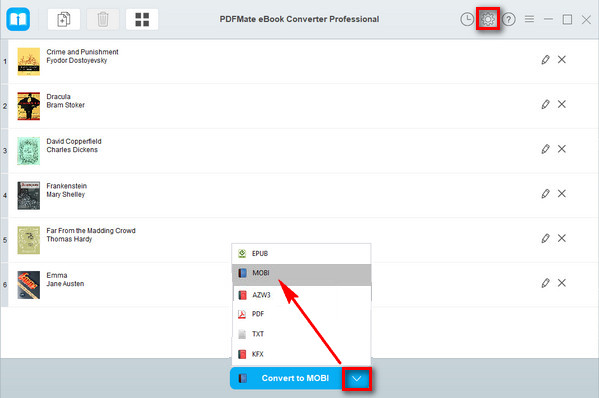Viewport: 599px width, 398px height.
Task: Choose AZW3 output format
Action: point(301,295)
